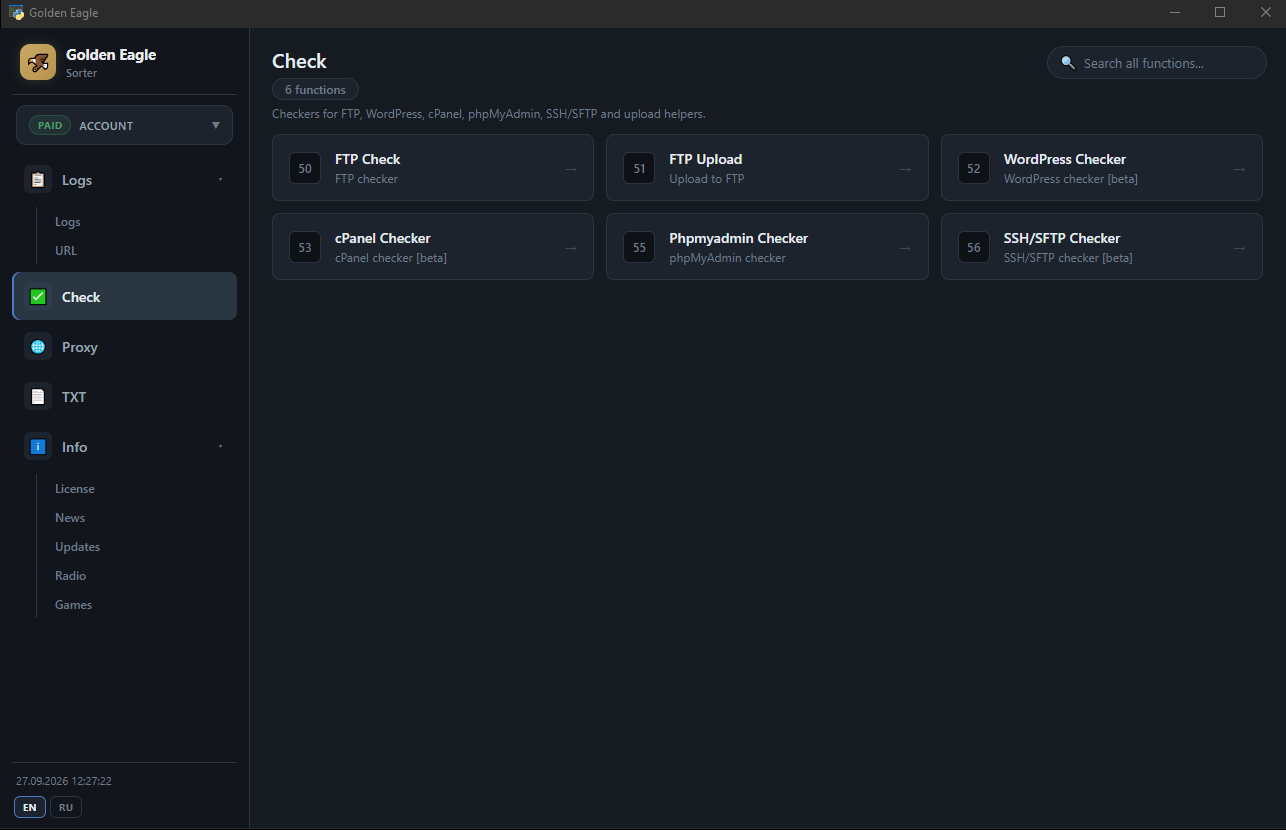Click the search magnifier icon
This screenshot has width=1286, height=830.
tap(1068, 63)
